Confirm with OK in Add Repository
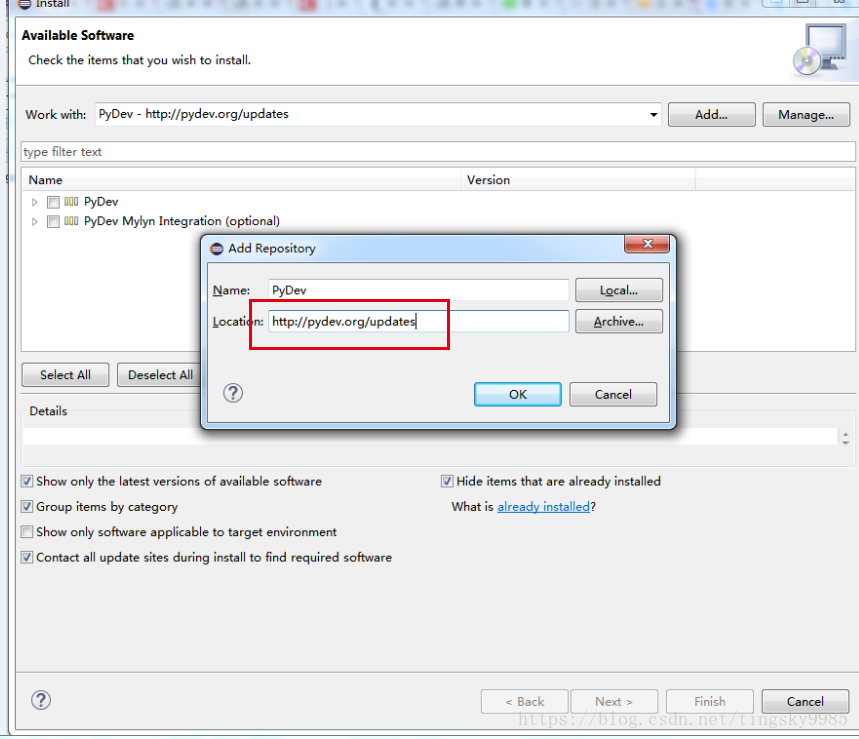This screenshot has height=739, width=859. (x=518, y=394)
